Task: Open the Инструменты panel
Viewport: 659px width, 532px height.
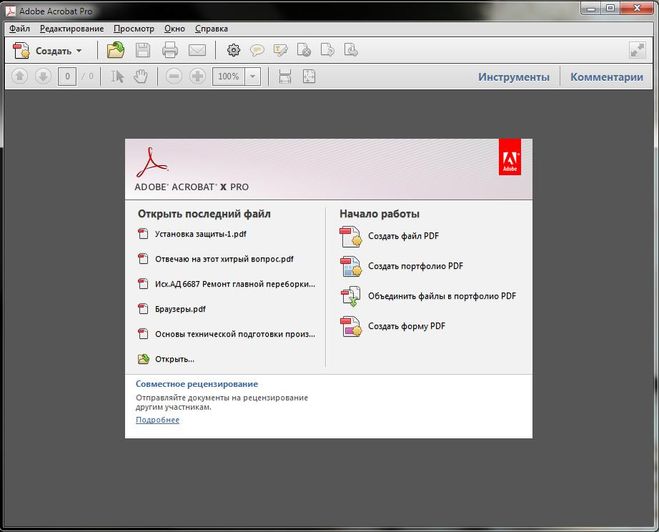Action: (513, 77)
